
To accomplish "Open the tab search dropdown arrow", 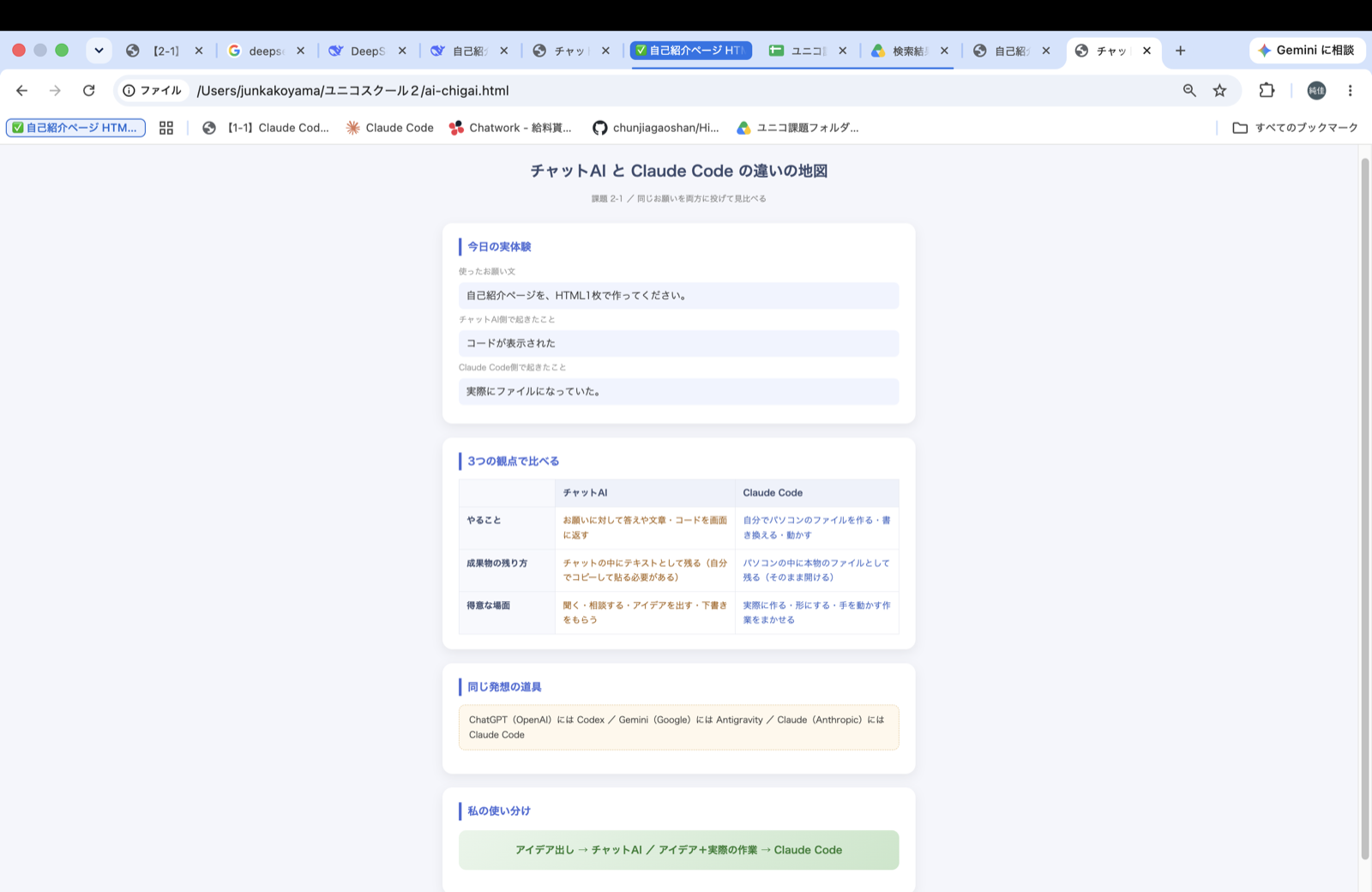I will point(99,51).
